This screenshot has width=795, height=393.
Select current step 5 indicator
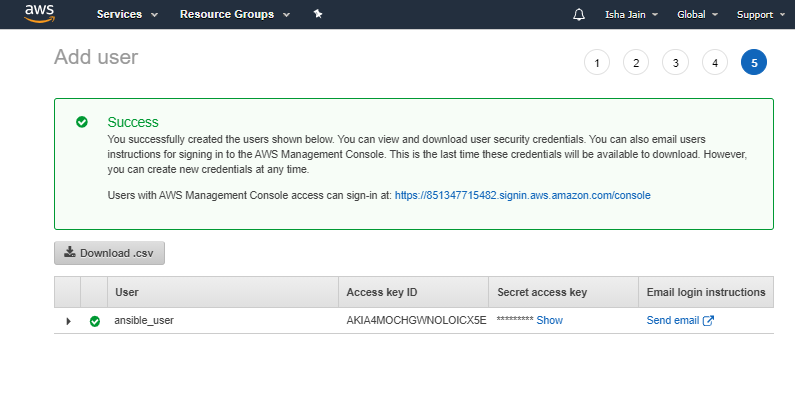coord(754,62)
